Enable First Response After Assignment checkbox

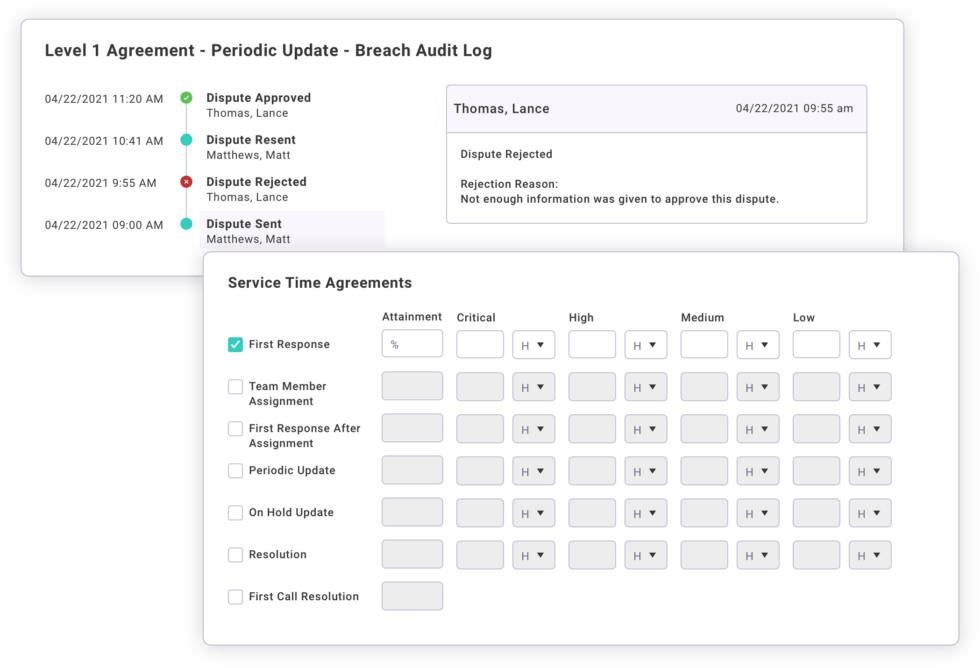(x=235, y=429)
